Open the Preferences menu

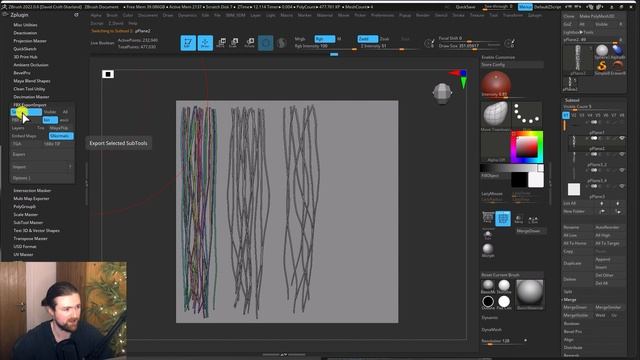(x=382, y=15)
